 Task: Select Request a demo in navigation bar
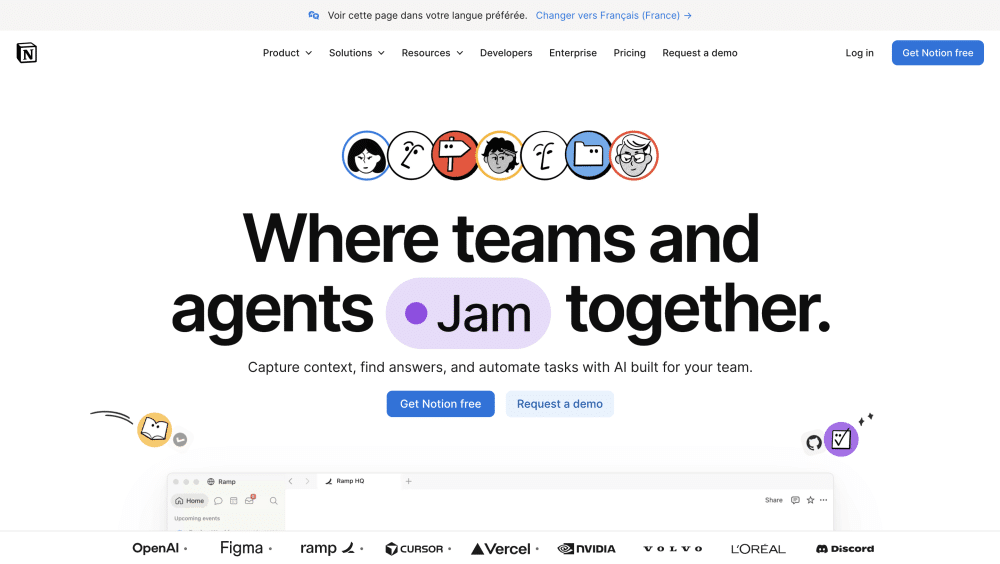[x=700, y=53]
